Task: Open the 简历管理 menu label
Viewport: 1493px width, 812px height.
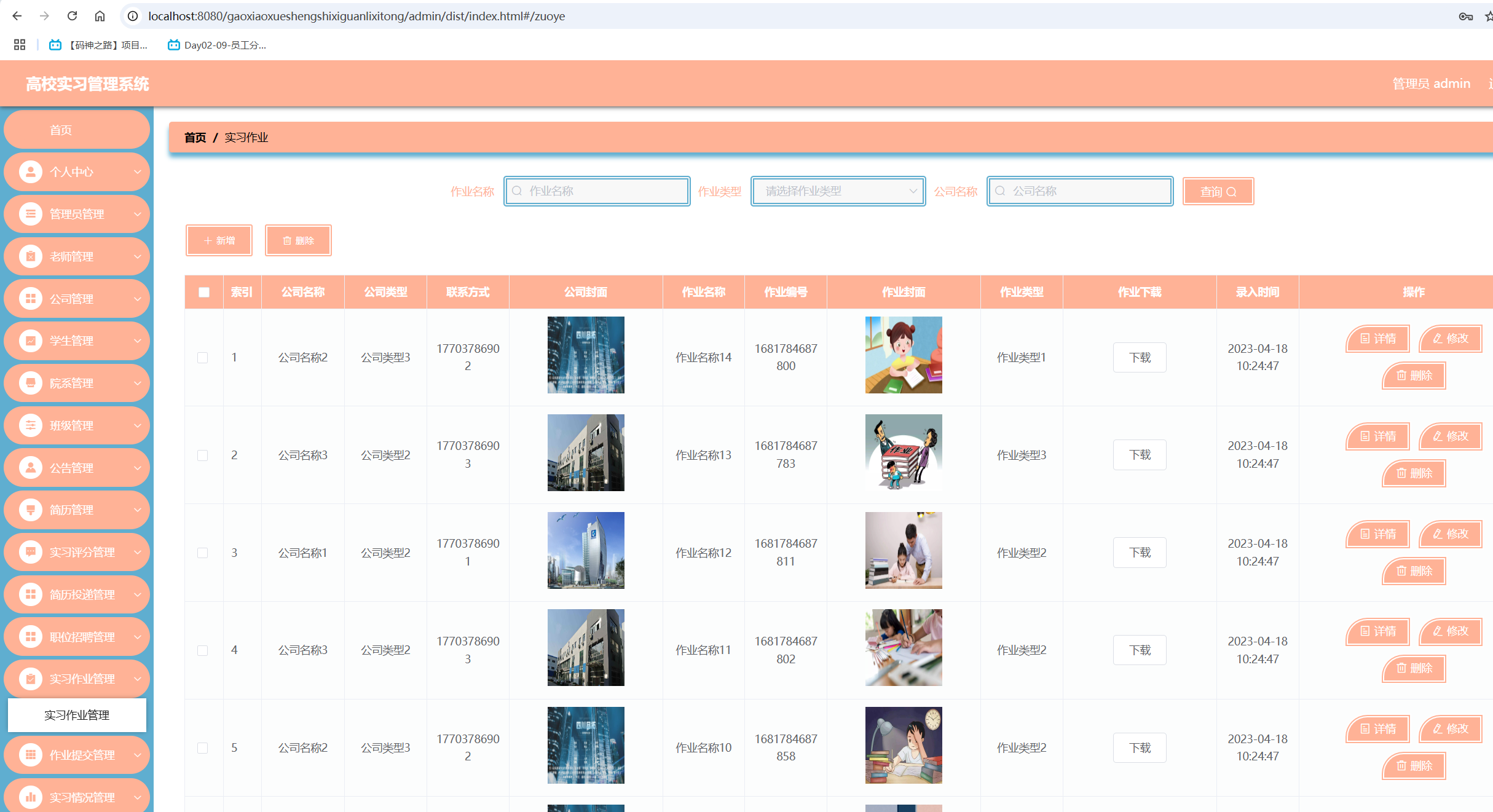Action: tap(71, 510)
